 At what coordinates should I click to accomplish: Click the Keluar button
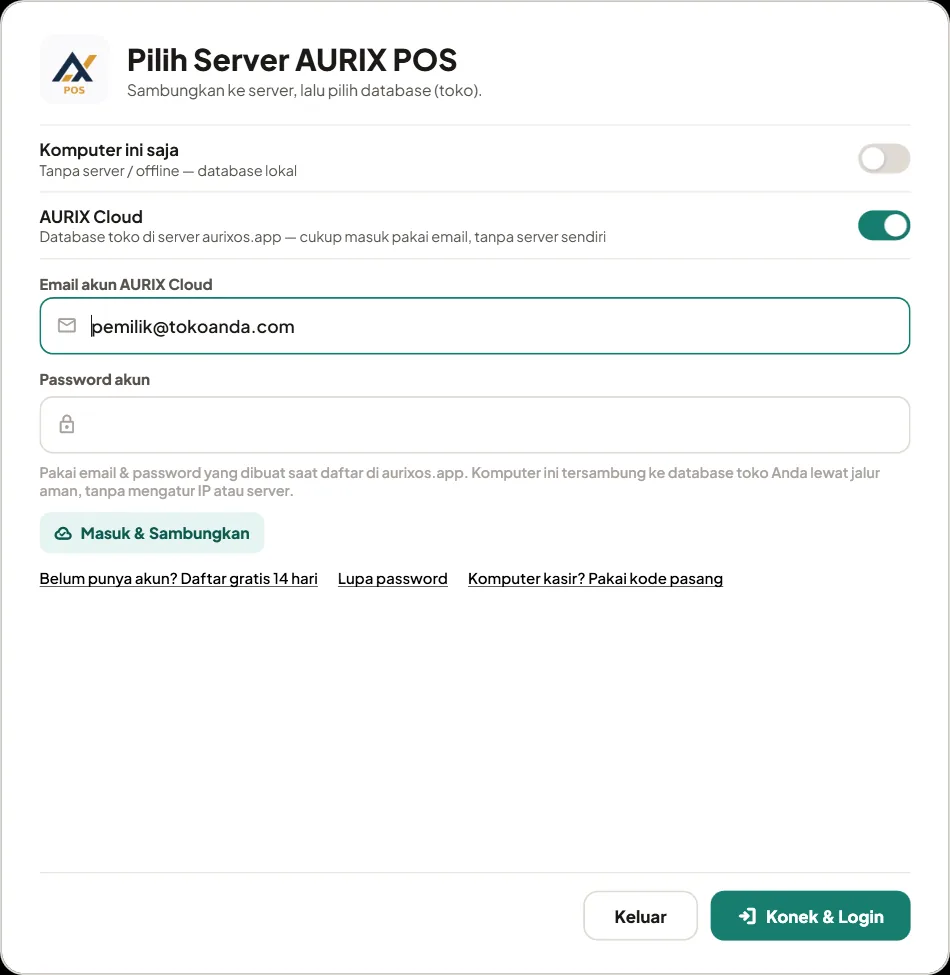pos(640,916)
